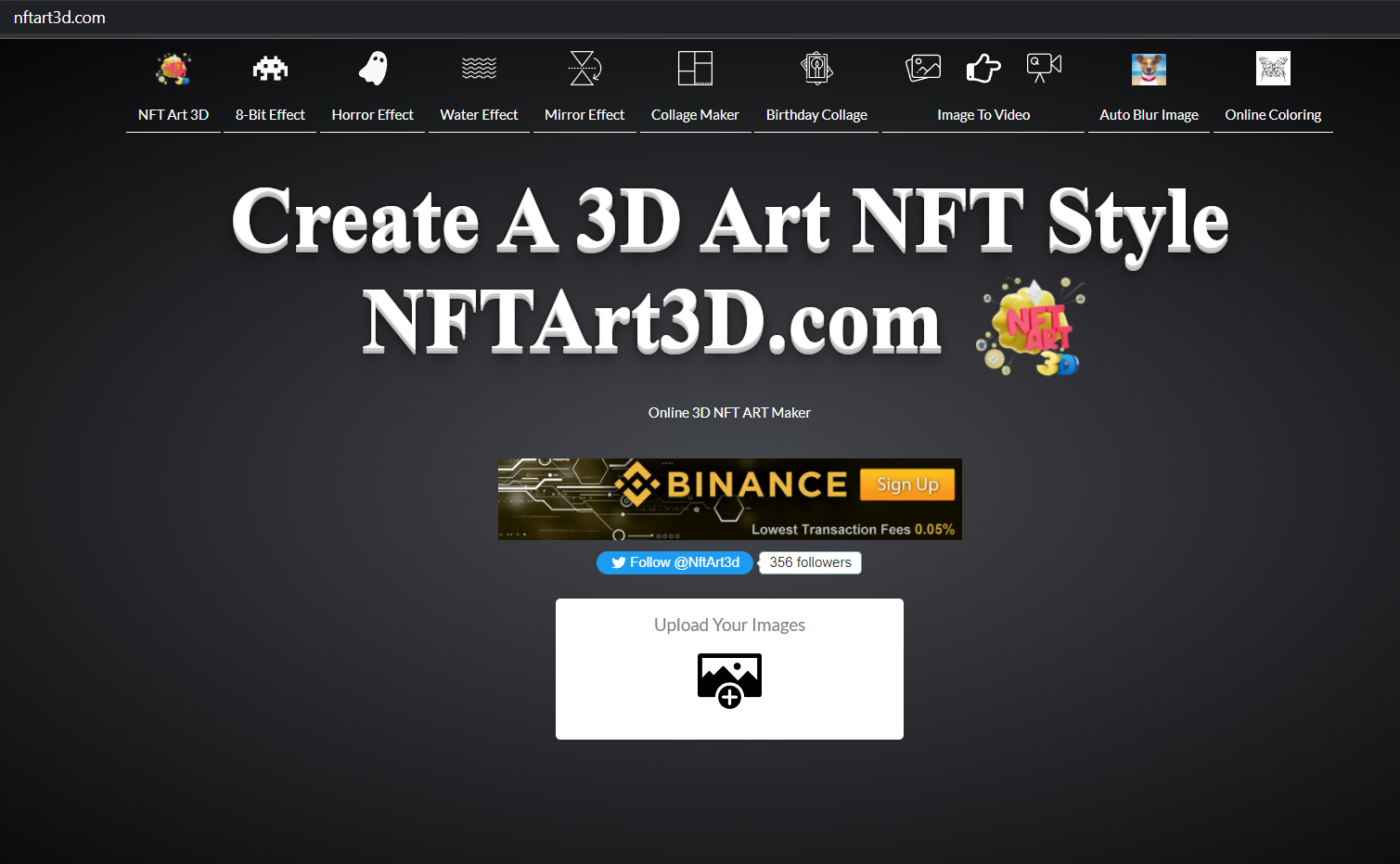Click the Auto Blur dog thumbnail
This screenshot has width=1400, height=864.
pyautogui.click(x=1149, y=69)
